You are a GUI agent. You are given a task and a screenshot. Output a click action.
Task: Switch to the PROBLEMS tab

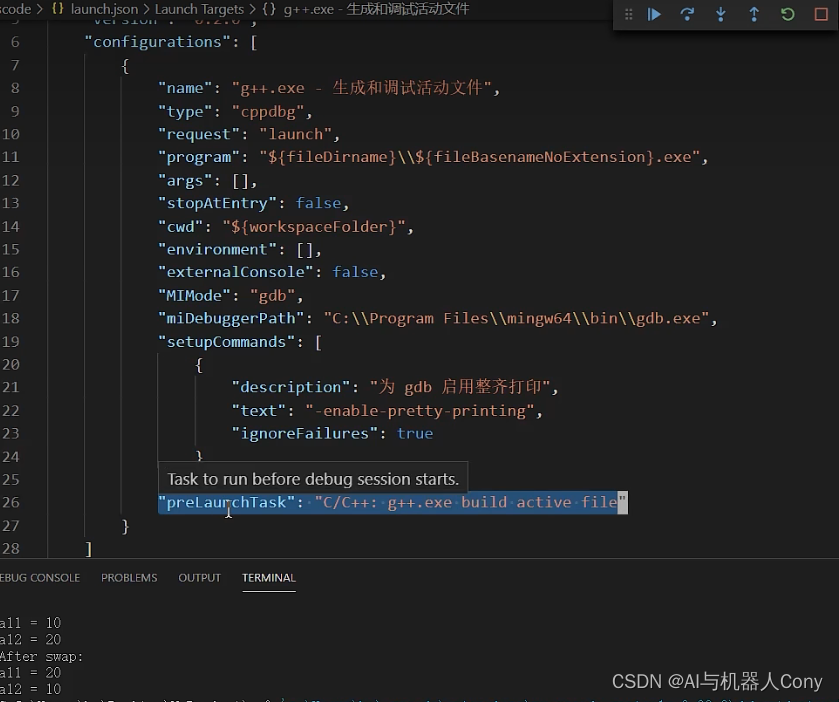click(129, 578)
